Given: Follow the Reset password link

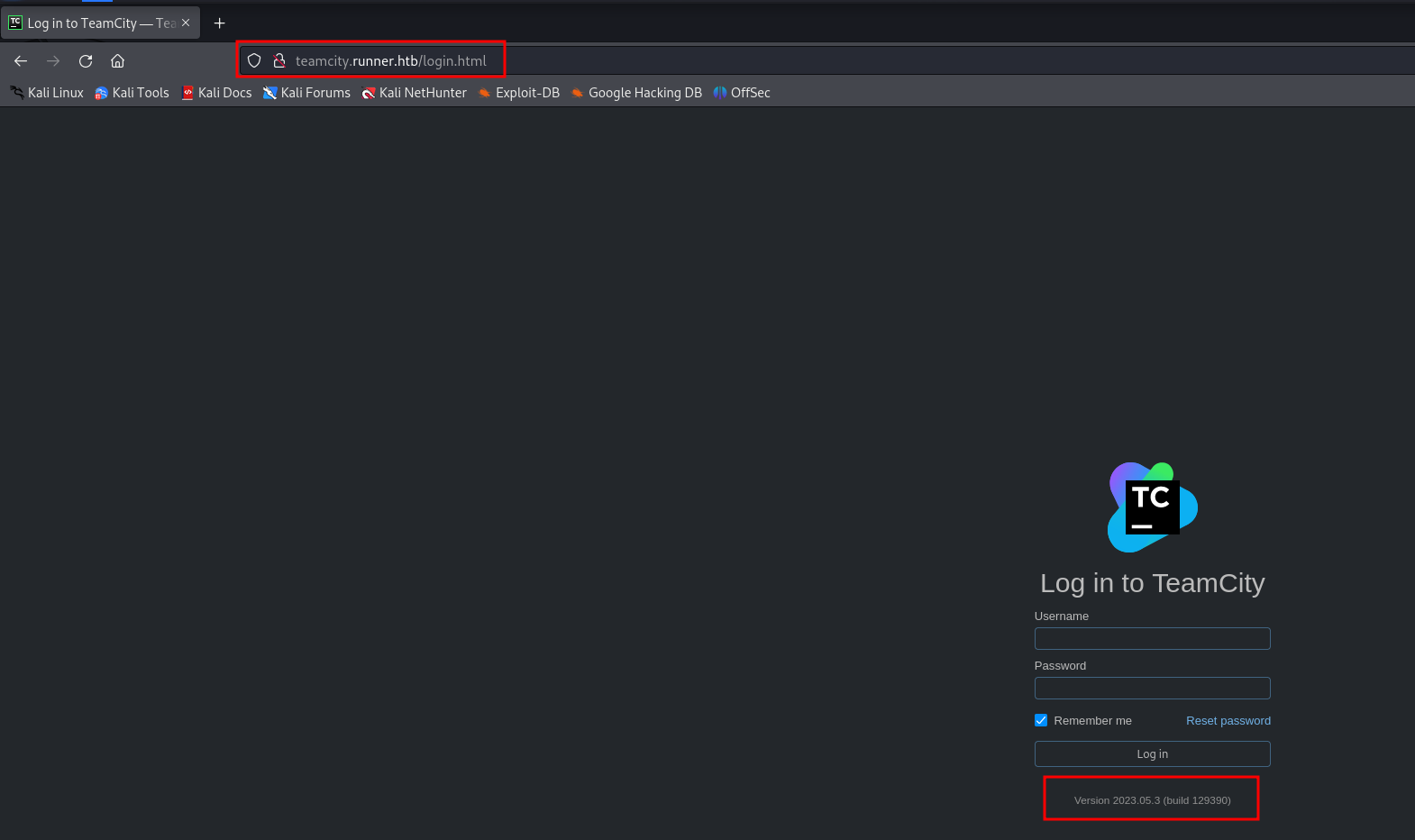Looking at the screenshot, I should (x=1228, y=721).
